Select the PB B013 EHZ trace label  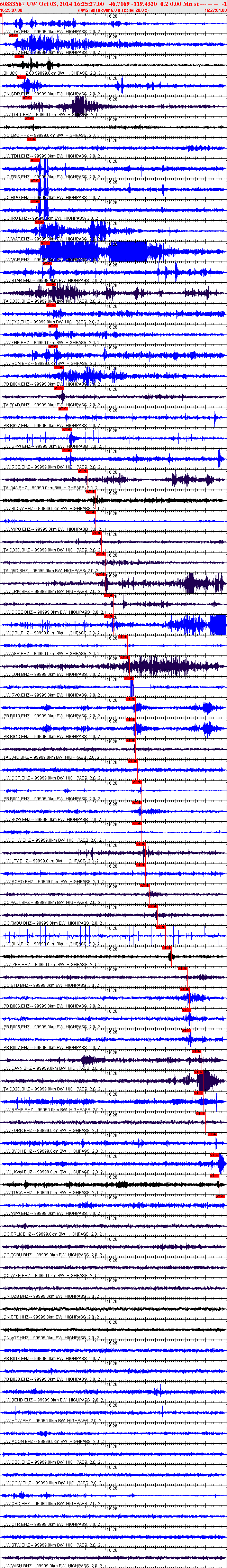click(x=53, y=715)
